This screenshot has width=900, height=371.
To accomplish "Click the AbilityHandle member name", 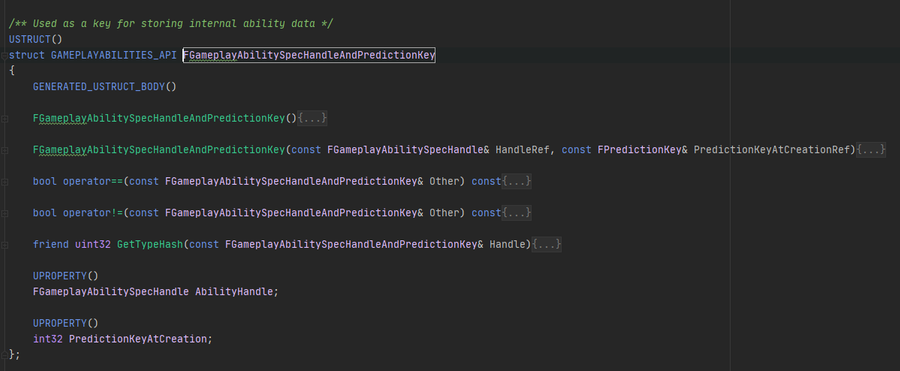I will coord(234,292).
